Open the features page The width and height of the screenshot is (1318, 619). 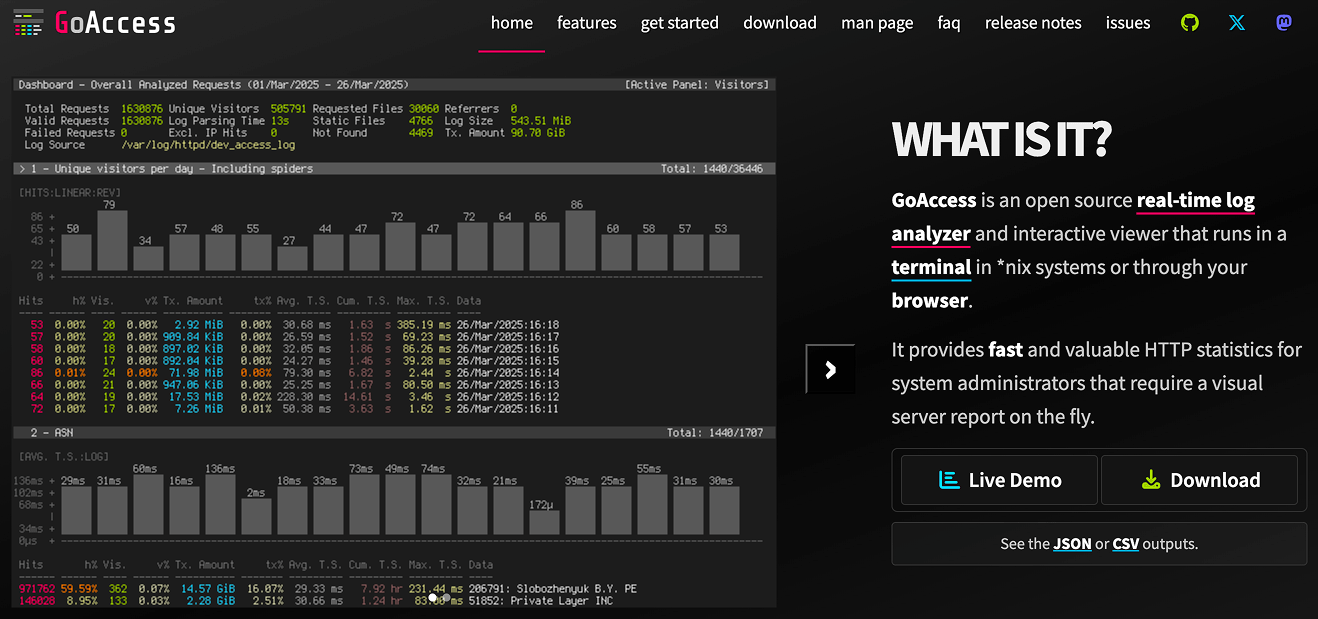click(x=587, y=22)
